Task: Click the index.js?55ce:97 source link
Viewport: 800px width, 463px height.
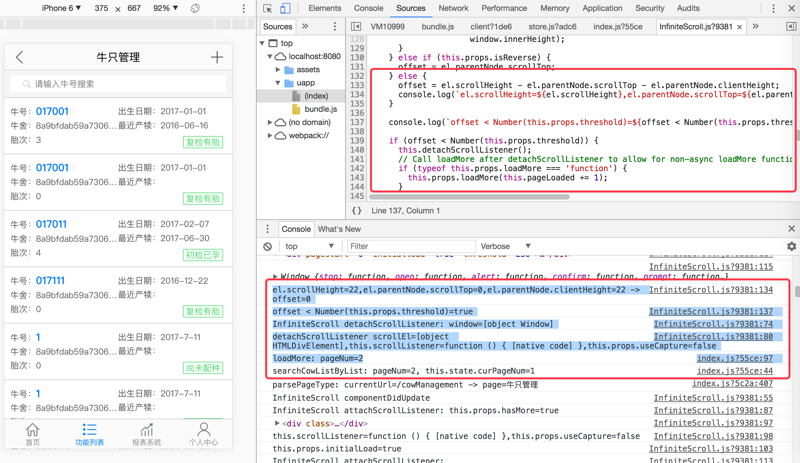Action: point(734,358)
